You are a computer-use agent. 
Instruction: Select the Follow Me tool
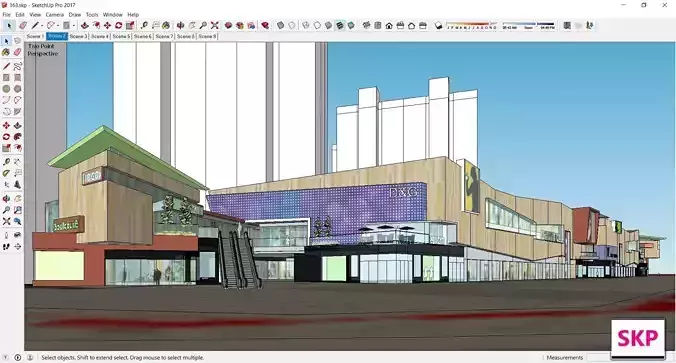click(17, 137)
